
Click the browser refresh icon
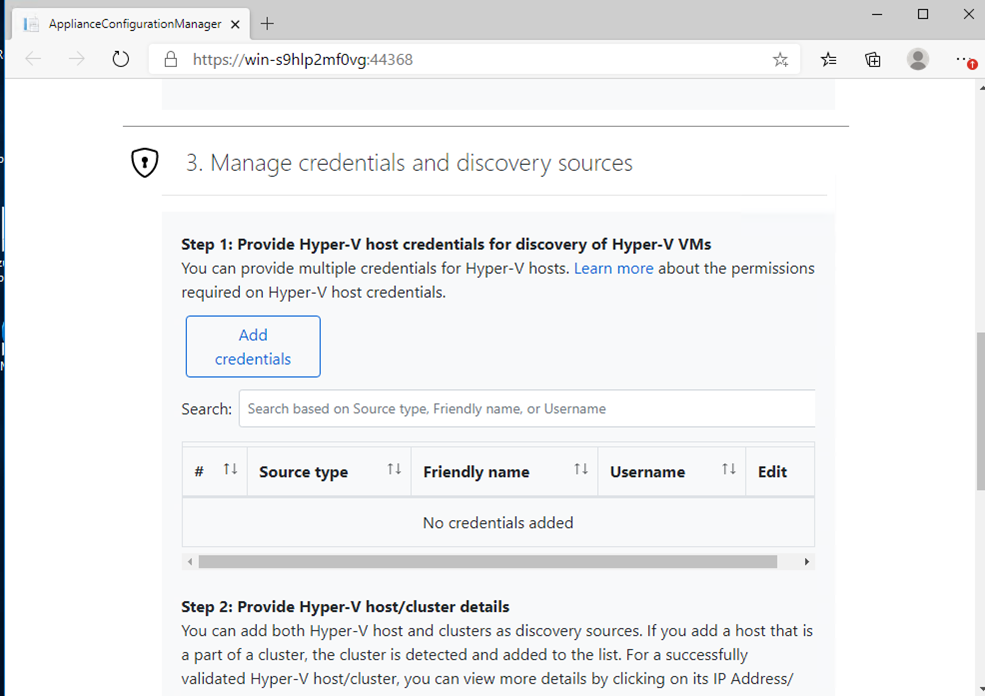(x=121, y=59)
